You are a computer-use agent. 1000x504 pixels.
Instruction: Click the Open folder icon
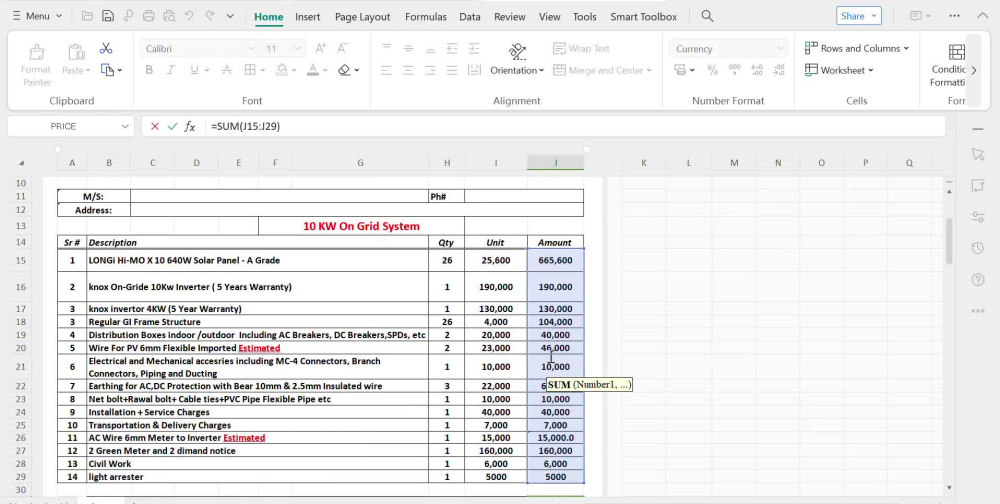point(87,16)
